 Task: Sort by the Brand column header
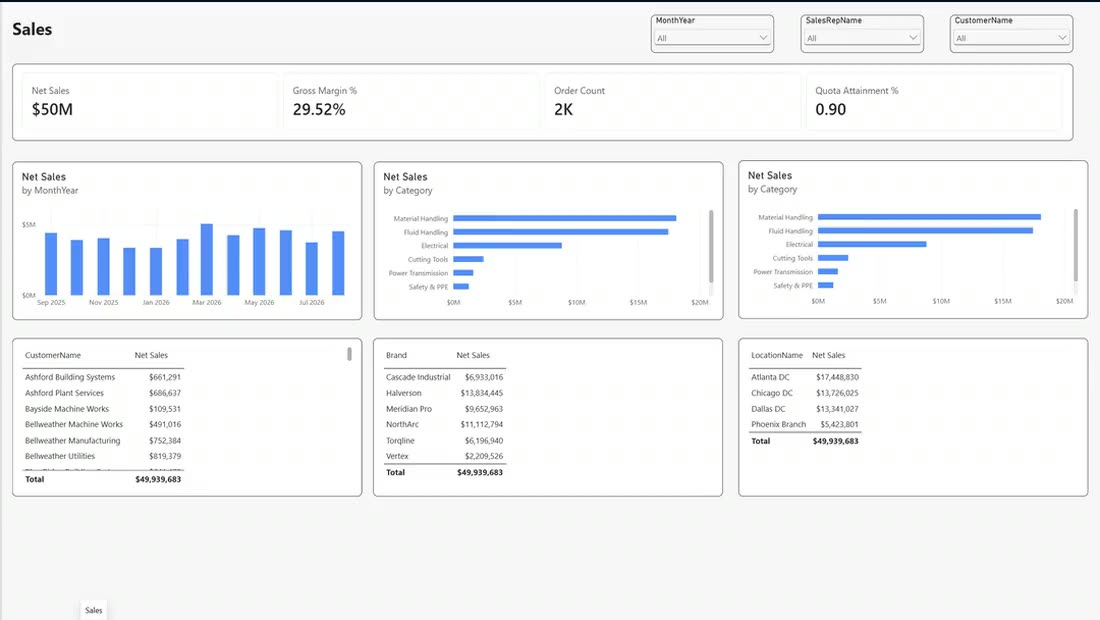[396, 356]
